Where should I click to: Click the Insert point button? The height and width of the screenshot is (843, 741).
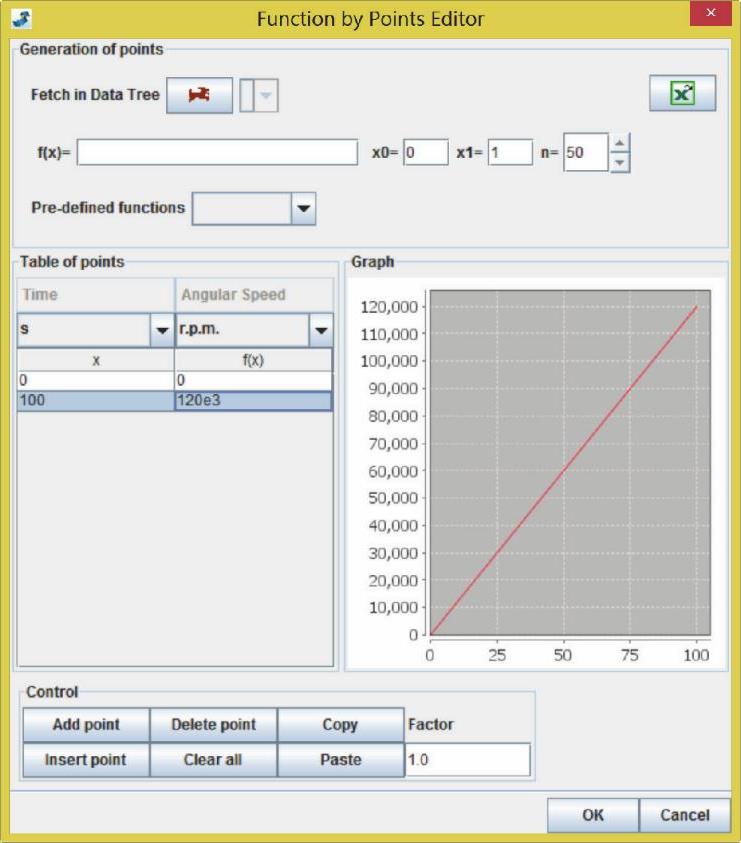[86, 760]
